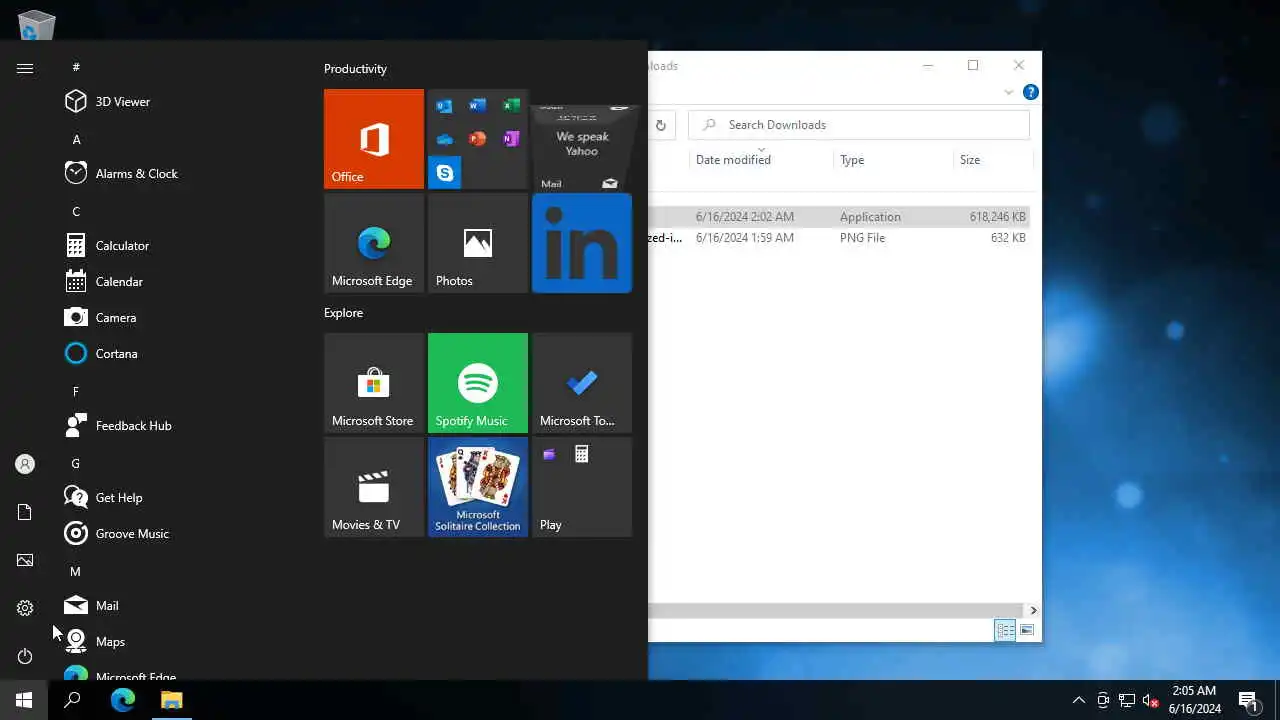Sort by Size column header
Viewport: 1280px width, 720px height.
coord(991,159)
